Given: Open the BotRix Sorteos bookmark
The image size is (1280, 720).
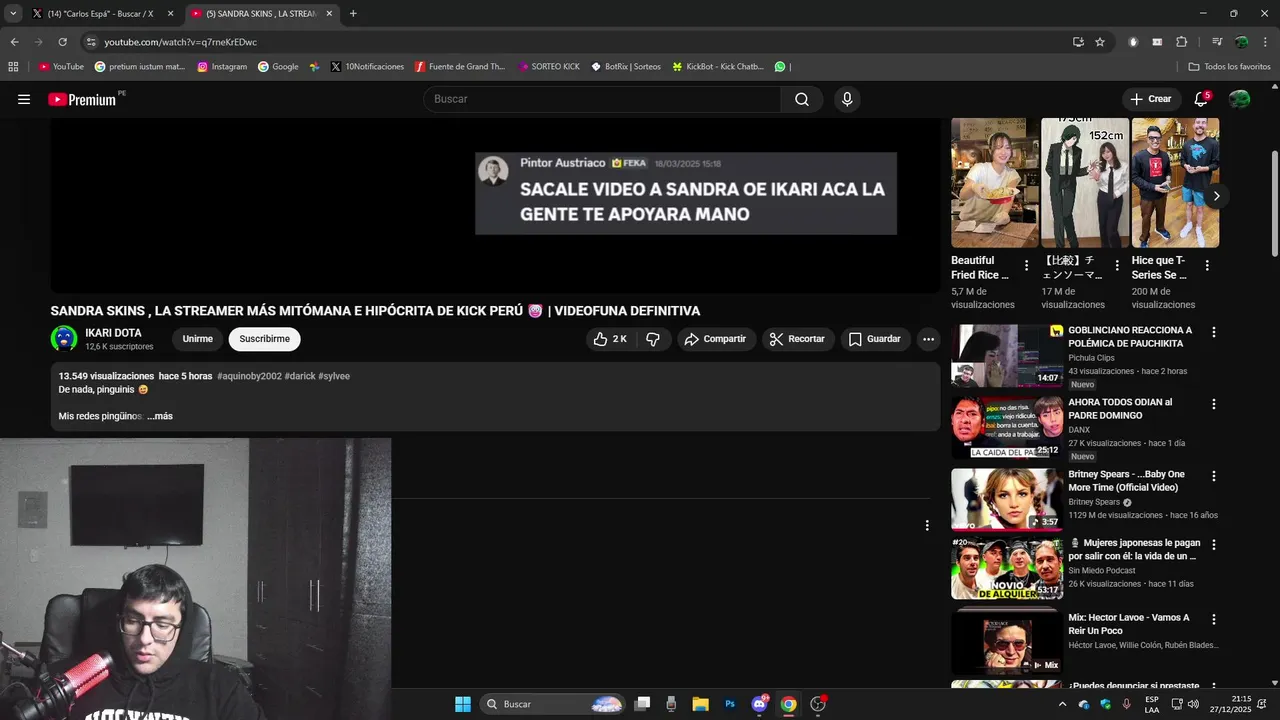Looking at the screenshot, I should pos(626,67).
